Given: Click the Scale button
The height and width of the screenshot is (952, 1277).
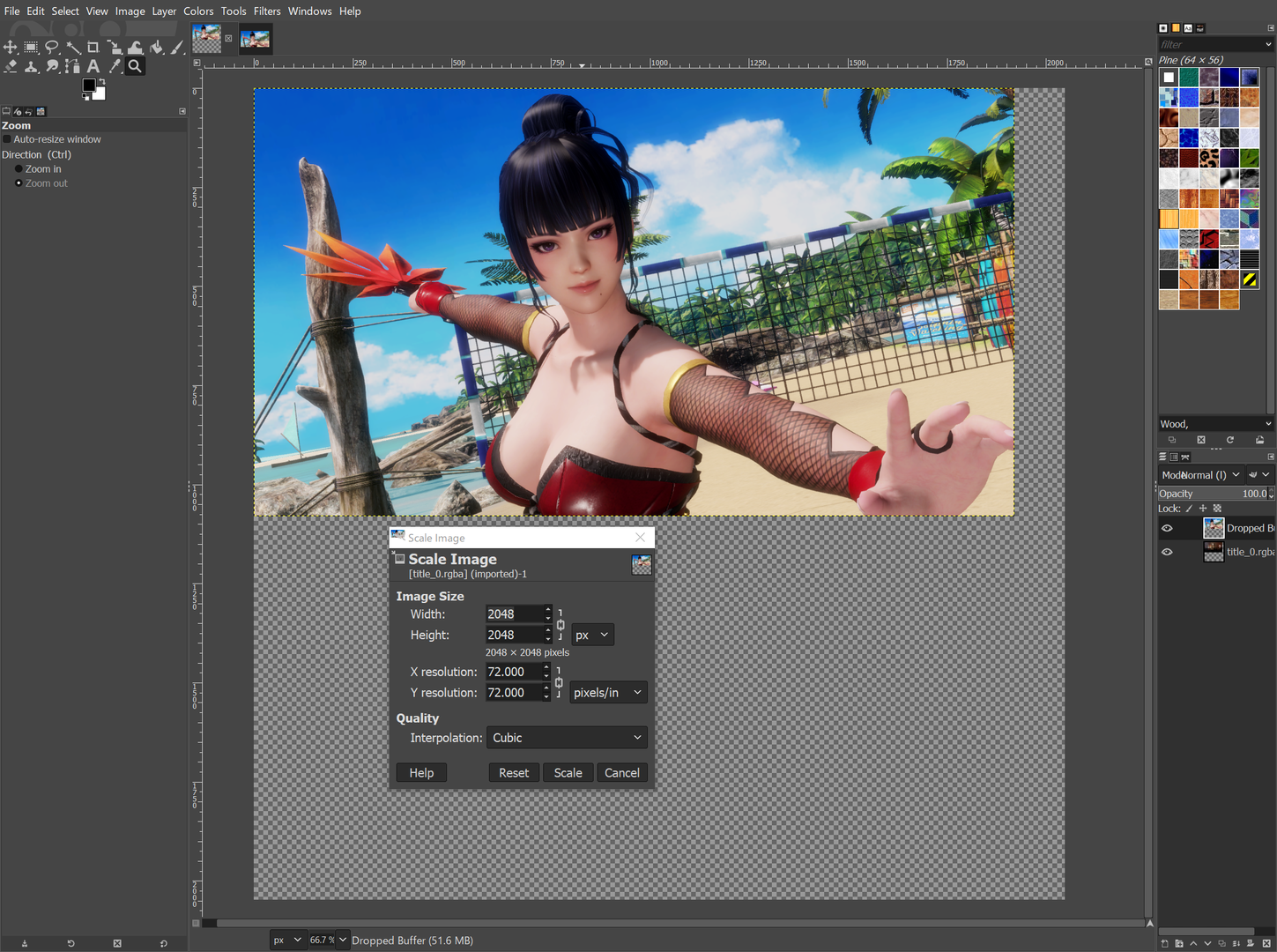Looking at the screenshot, I should [x=568, y=773].
